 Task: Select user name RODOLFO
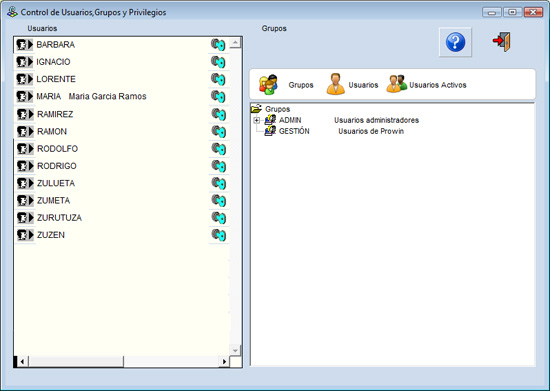tap(58, 149)
